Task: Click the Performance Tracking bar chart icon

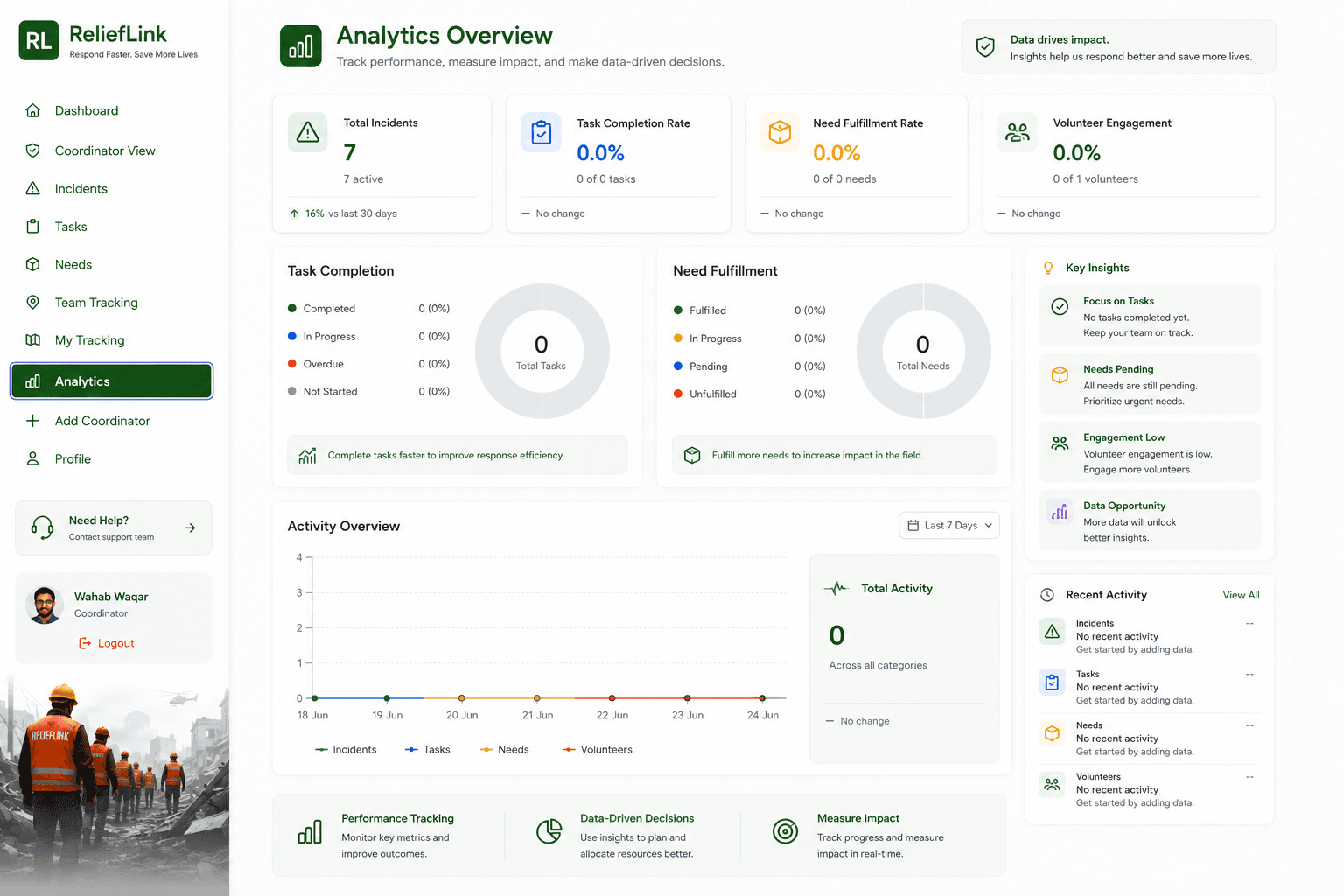Action: click(310, 831)
